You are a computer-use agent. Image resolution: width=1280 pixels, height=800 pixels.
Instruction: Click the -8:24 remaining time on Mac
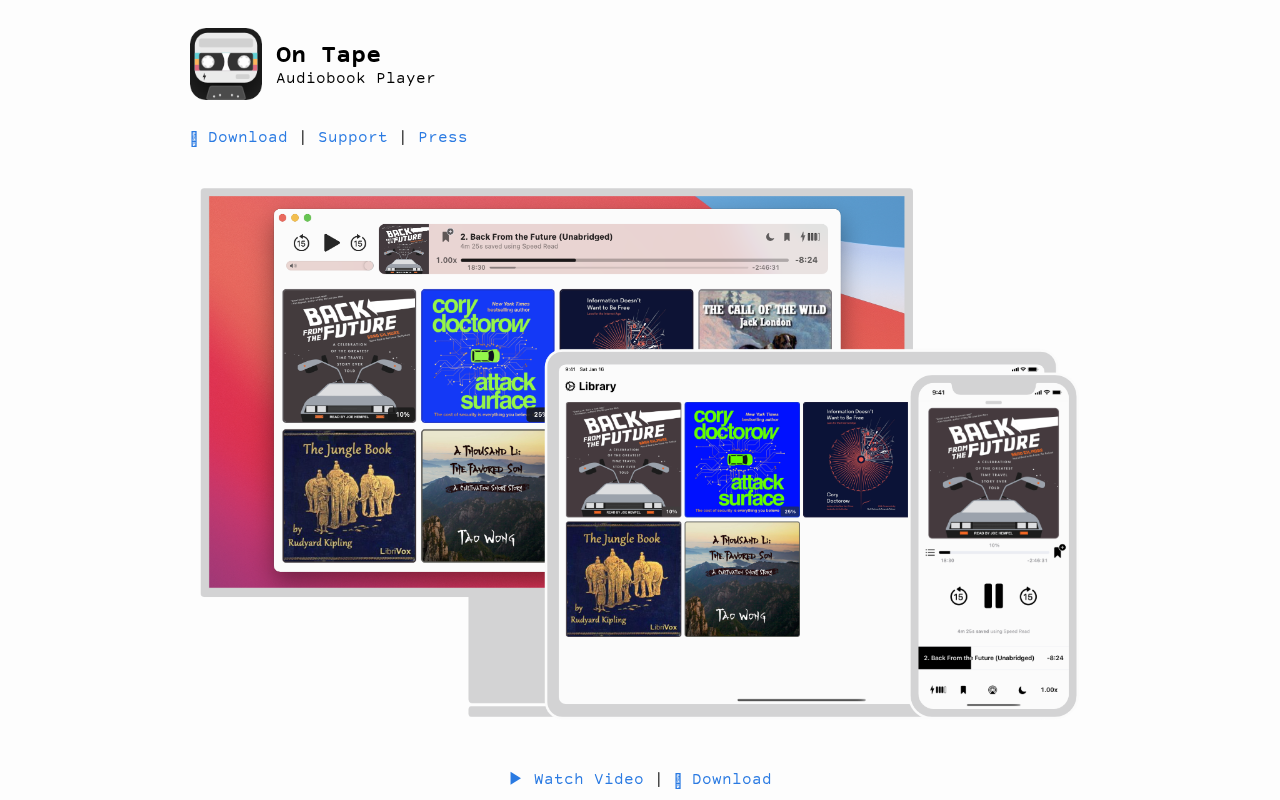(x=807, y=260)
